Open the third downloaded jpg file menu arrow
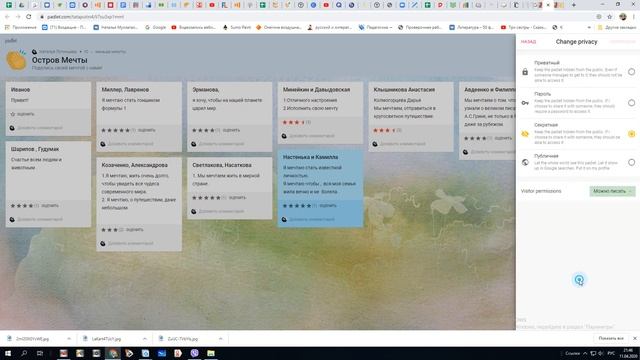640x360 pixels. 220,339
